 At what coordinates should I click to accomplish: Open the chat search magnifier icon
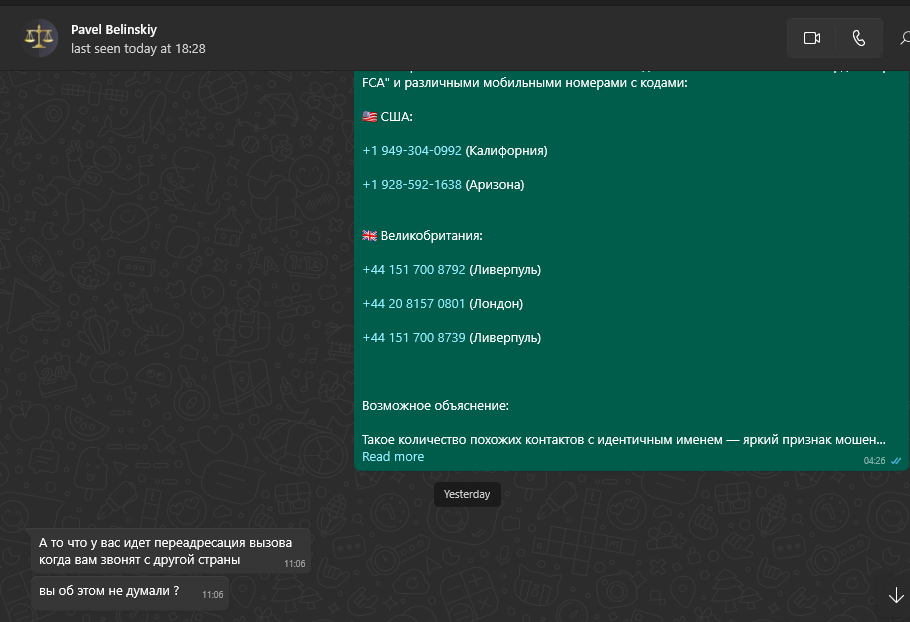coord(903,39)
